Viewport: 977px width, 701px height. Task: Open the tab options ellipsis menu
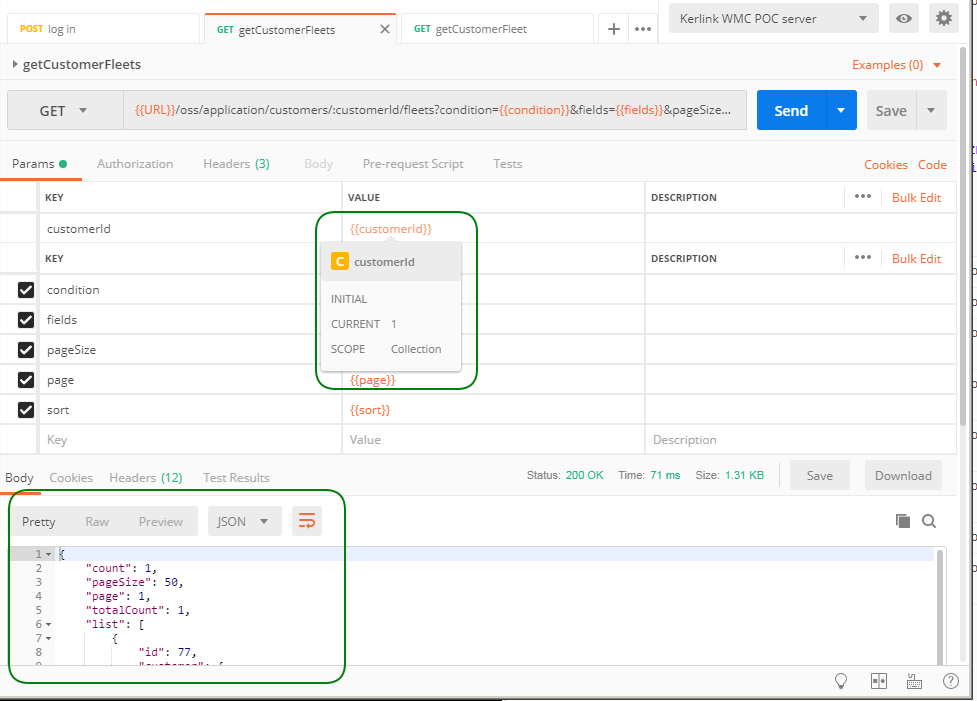click(643, 29)
